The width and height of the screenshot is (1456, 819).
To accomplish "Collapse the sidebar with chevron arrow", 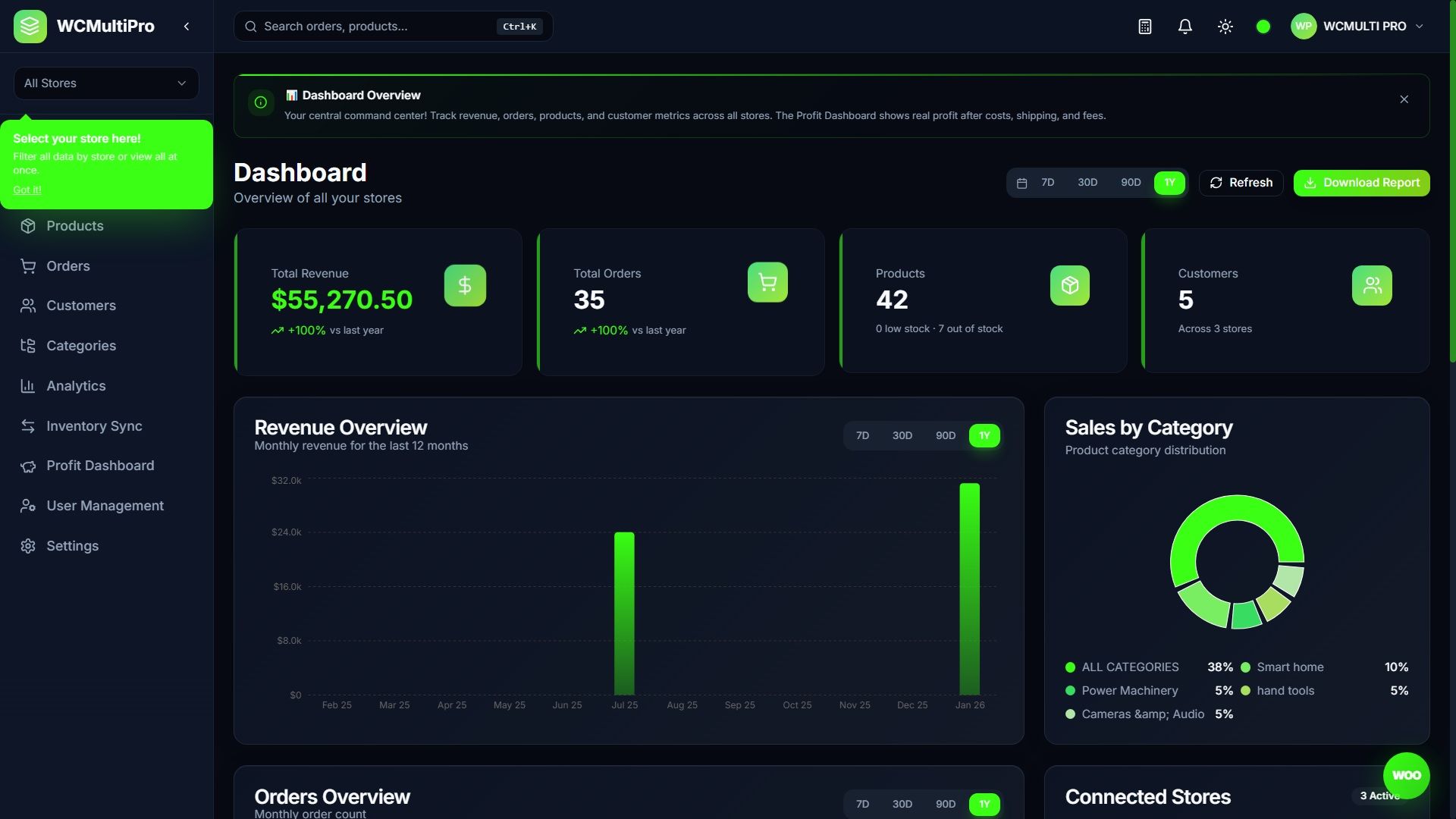I will click(x=187, y=27).
